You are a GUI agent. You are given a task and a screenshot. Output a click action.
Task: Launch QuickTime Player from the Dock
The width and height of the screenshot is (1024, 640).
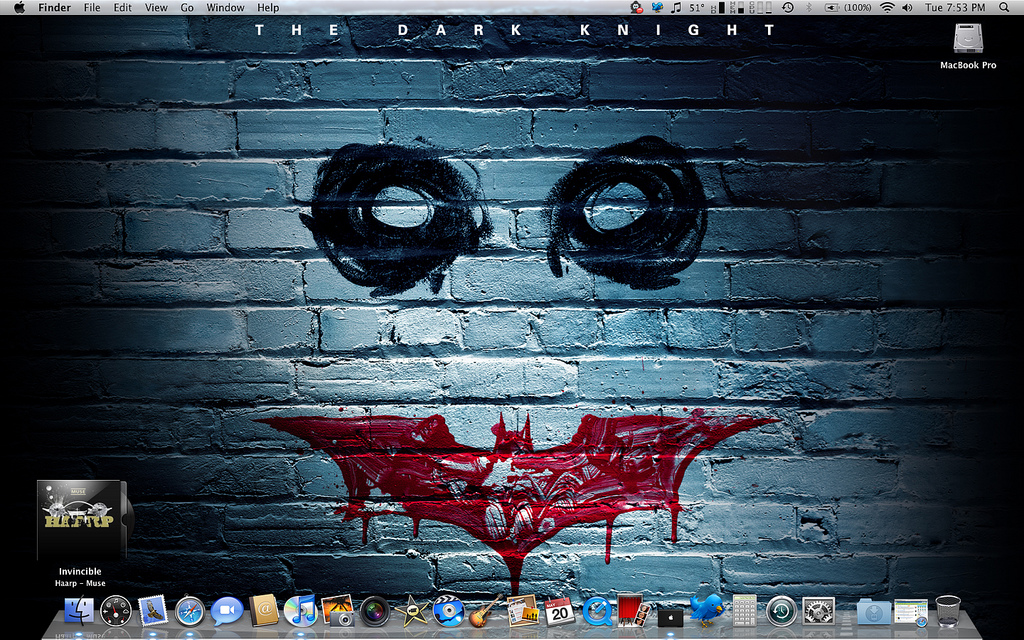click(x=597, y=611)
